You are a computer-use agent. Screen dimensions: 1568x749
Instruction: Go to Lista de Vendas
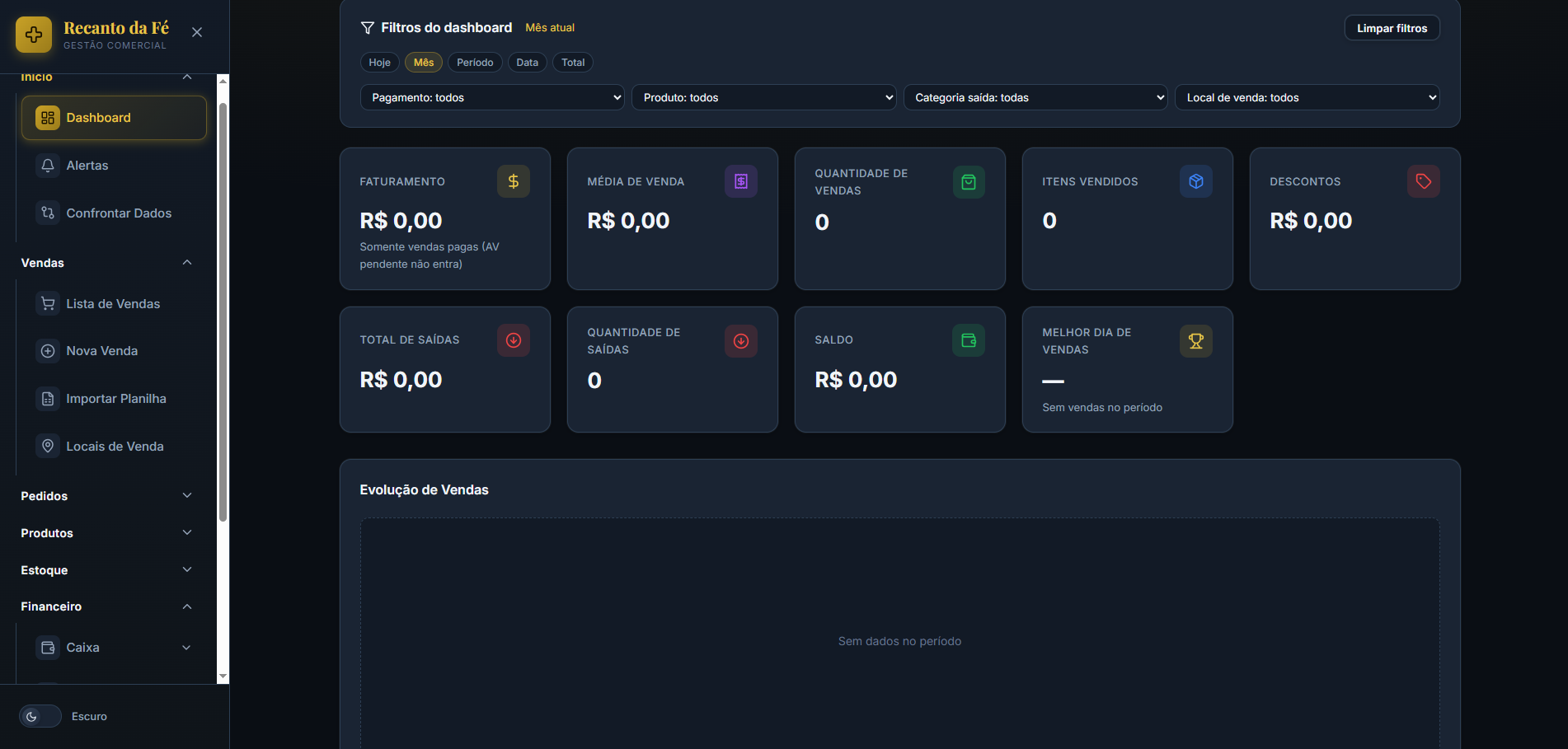[x=114, y=303]
